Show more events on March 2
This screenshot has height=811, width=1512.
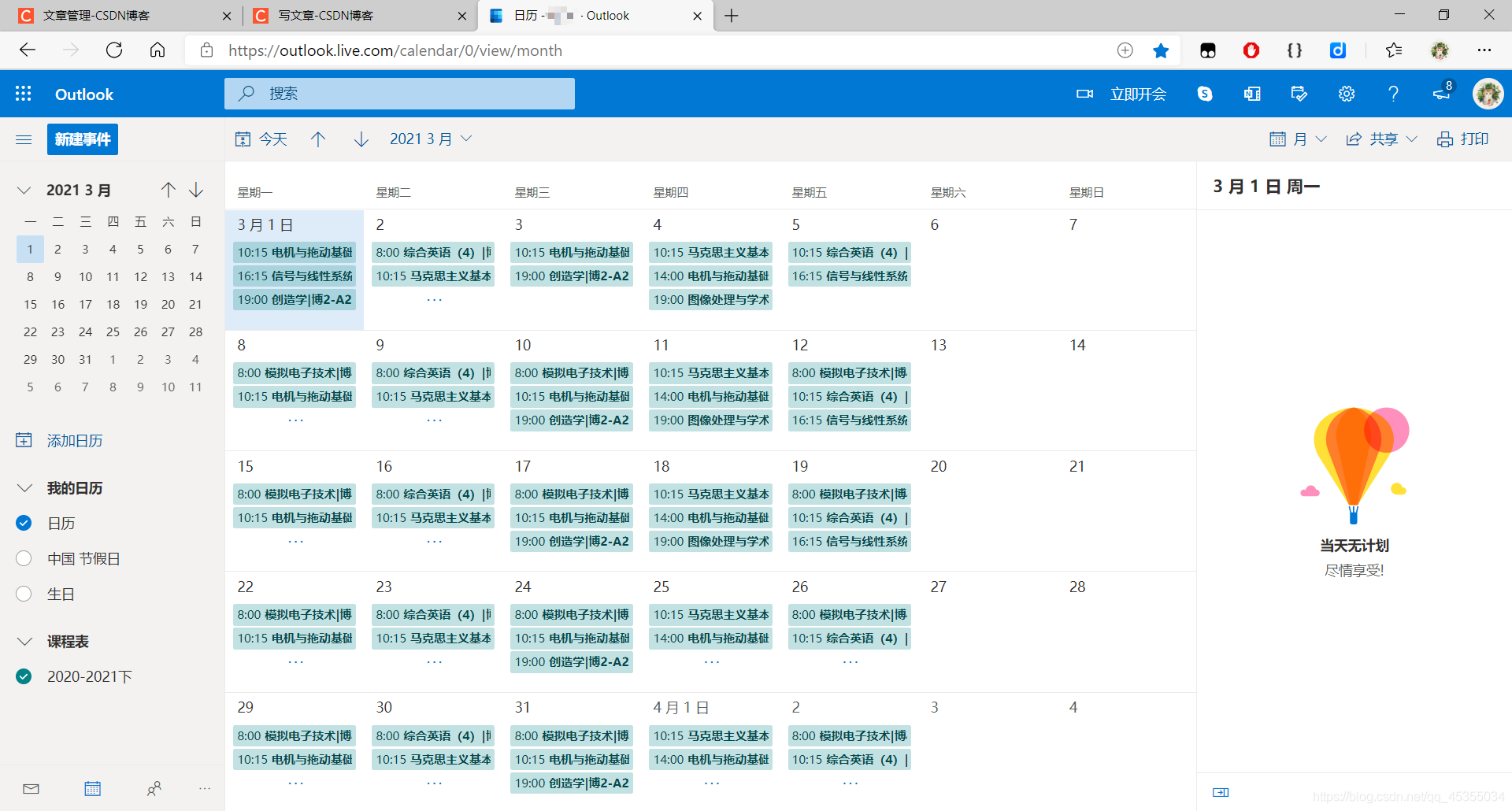[434, 300]
